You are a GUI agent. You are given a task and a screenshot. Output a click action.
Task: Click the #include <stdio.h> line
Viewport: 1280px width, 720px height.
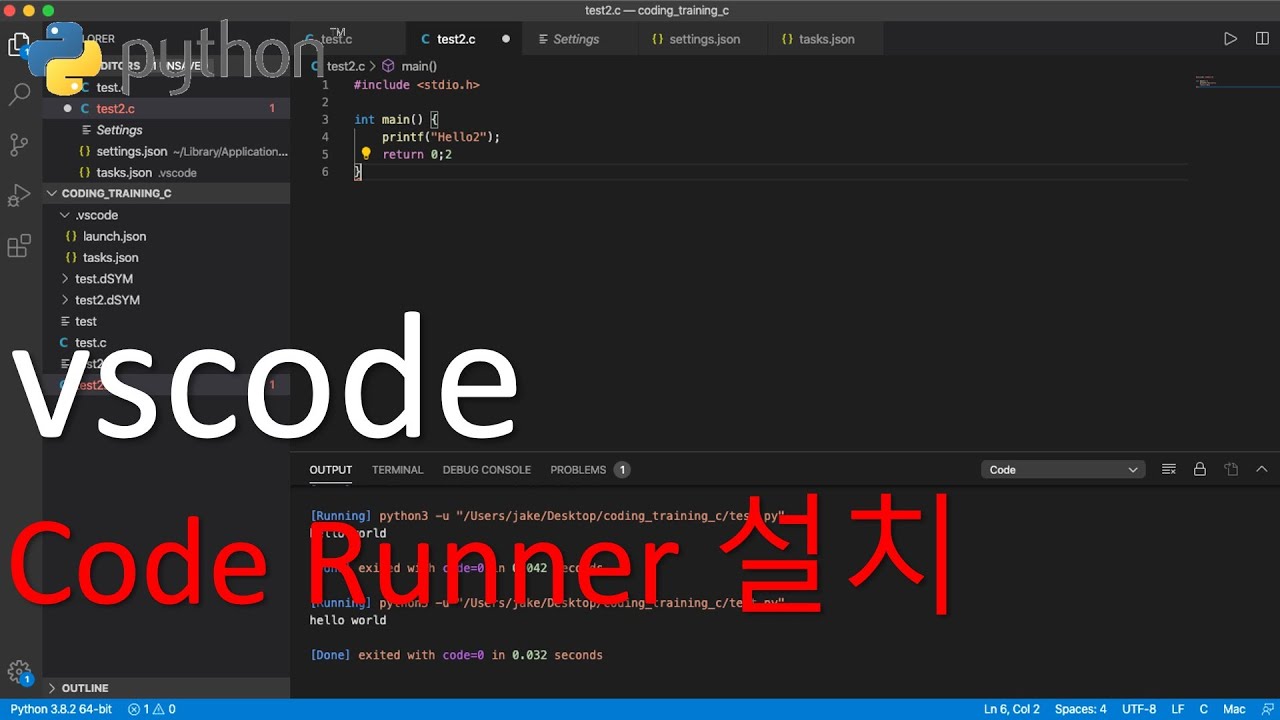[x=416, y=85]
